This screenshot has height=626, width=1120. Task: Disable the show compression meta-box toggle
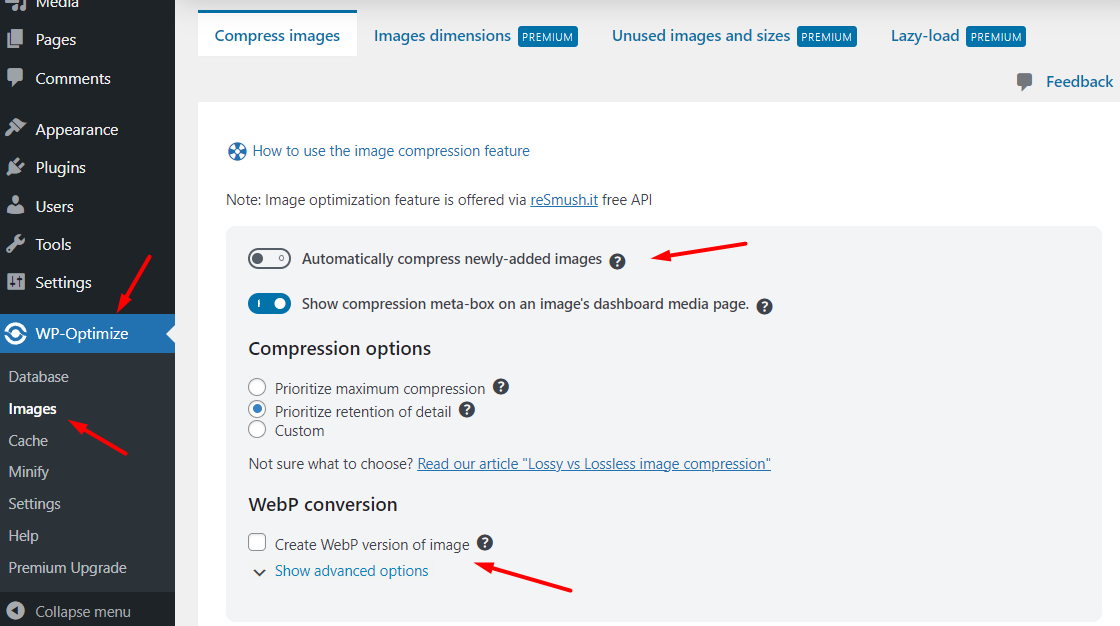coord(269,303)
